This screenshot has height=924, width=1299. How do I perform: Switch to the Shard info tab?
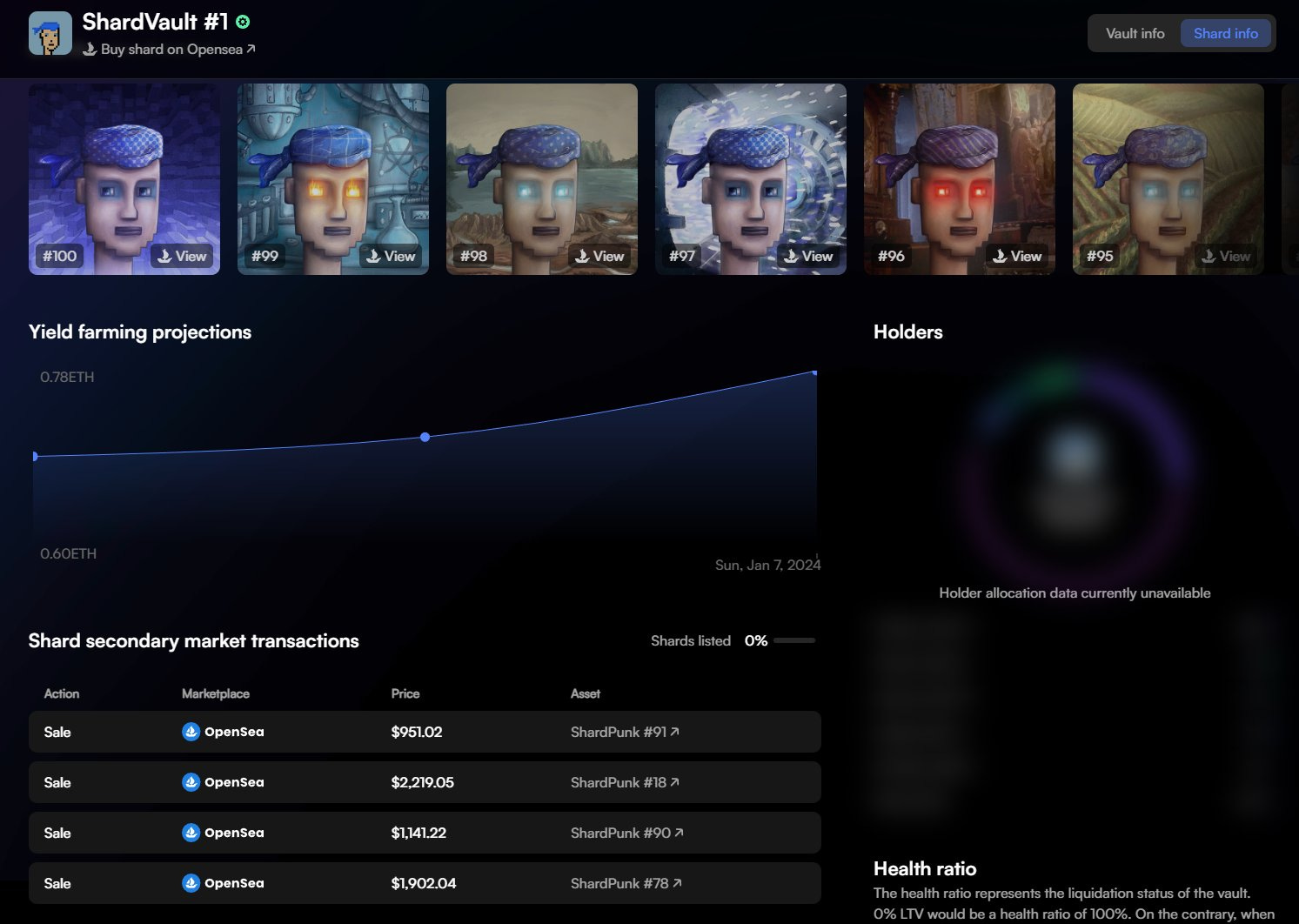tap(1225, 33)
